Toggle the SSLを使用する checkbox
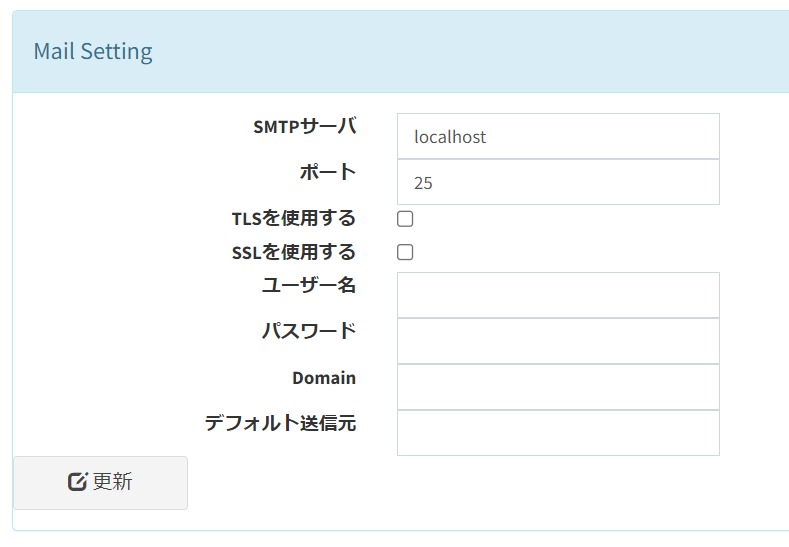Image resolution: width=789 pixels, height=547 pixels. [x=405, y=253]
